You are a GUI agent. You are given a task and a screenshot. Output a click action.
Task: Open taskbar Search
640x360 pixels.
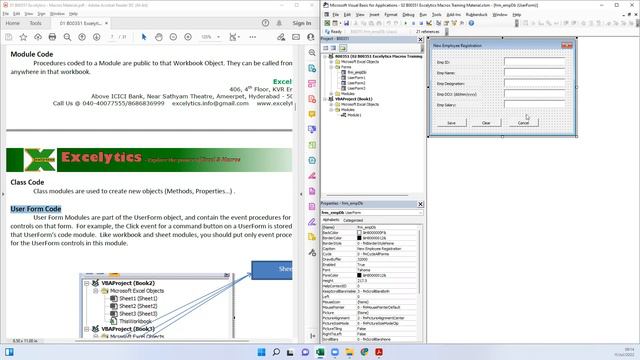[x=276, y=352]
